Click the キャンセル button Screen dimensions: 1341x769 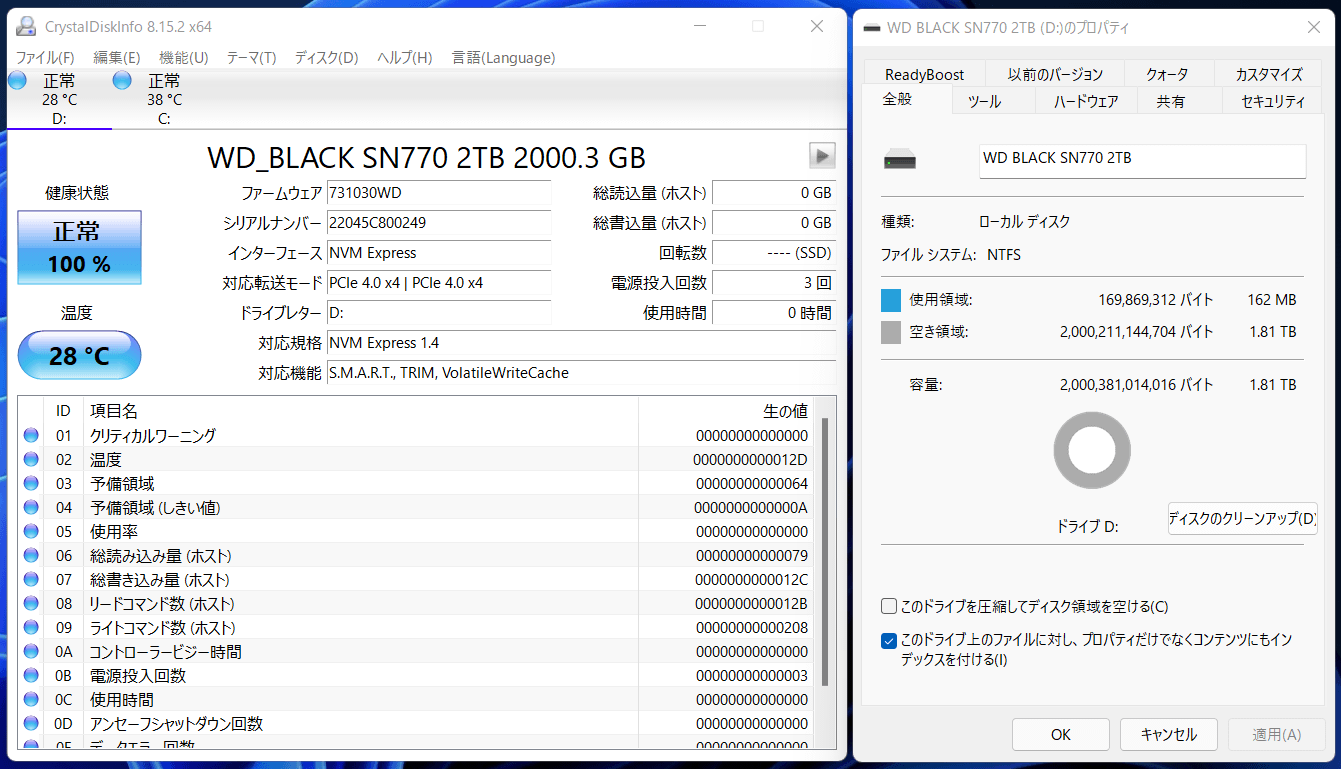tap(1169, 734)
